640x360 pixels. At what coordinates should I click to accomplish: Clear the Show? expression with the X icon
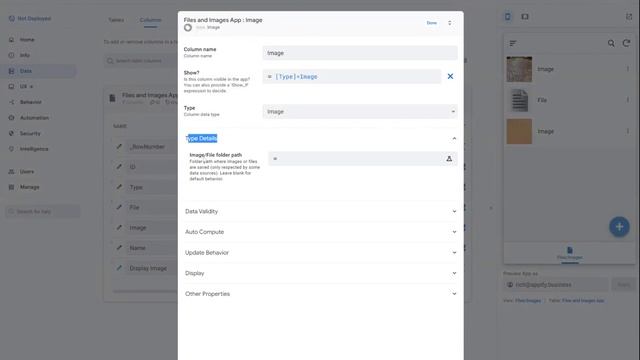click(x=450, y=76)
